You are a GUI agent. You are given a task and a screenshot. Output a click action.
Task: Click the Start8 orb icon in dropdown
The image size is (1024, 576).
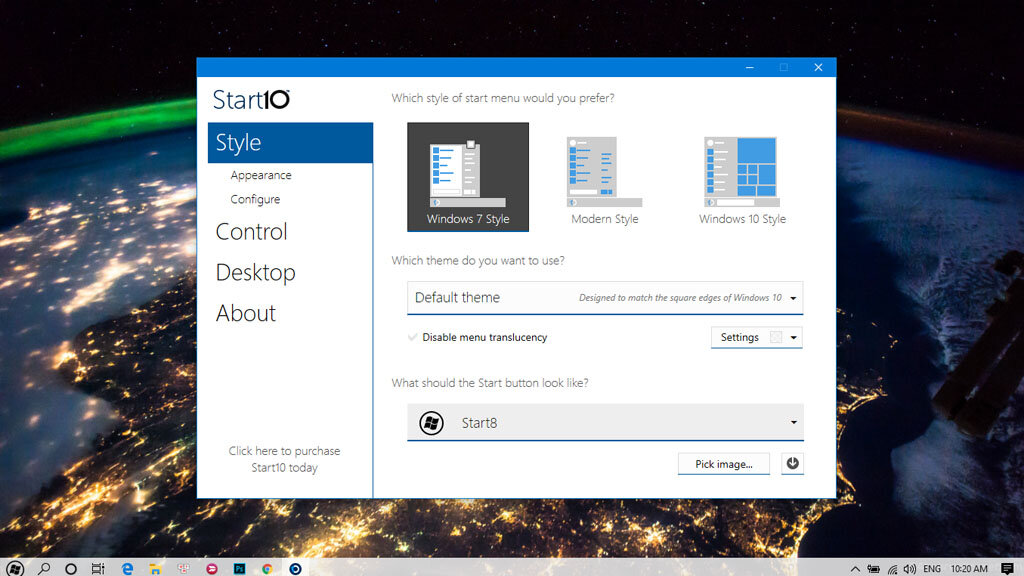431,423
